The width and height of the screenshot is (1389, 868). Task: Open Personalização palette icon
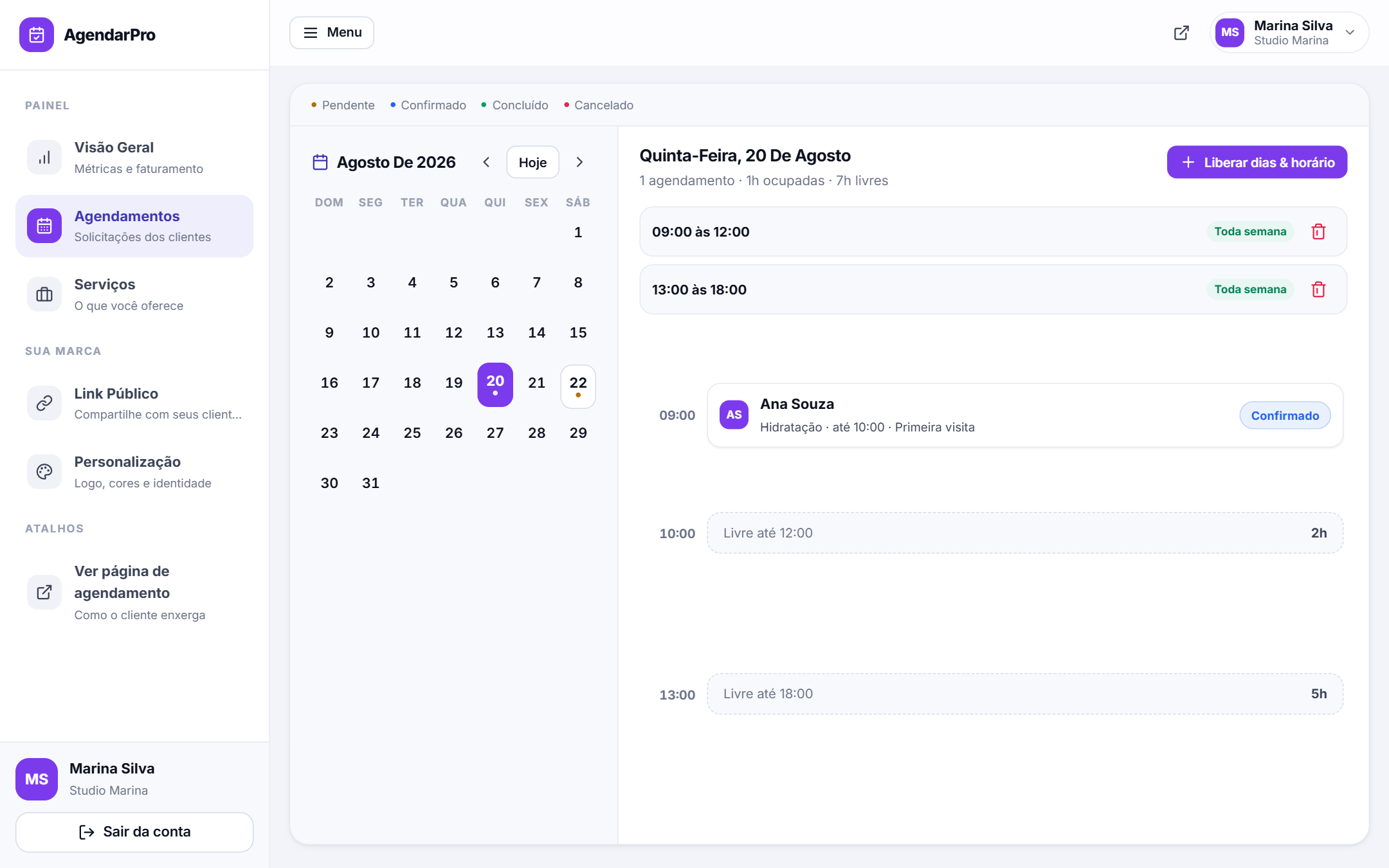pos(44,472)
